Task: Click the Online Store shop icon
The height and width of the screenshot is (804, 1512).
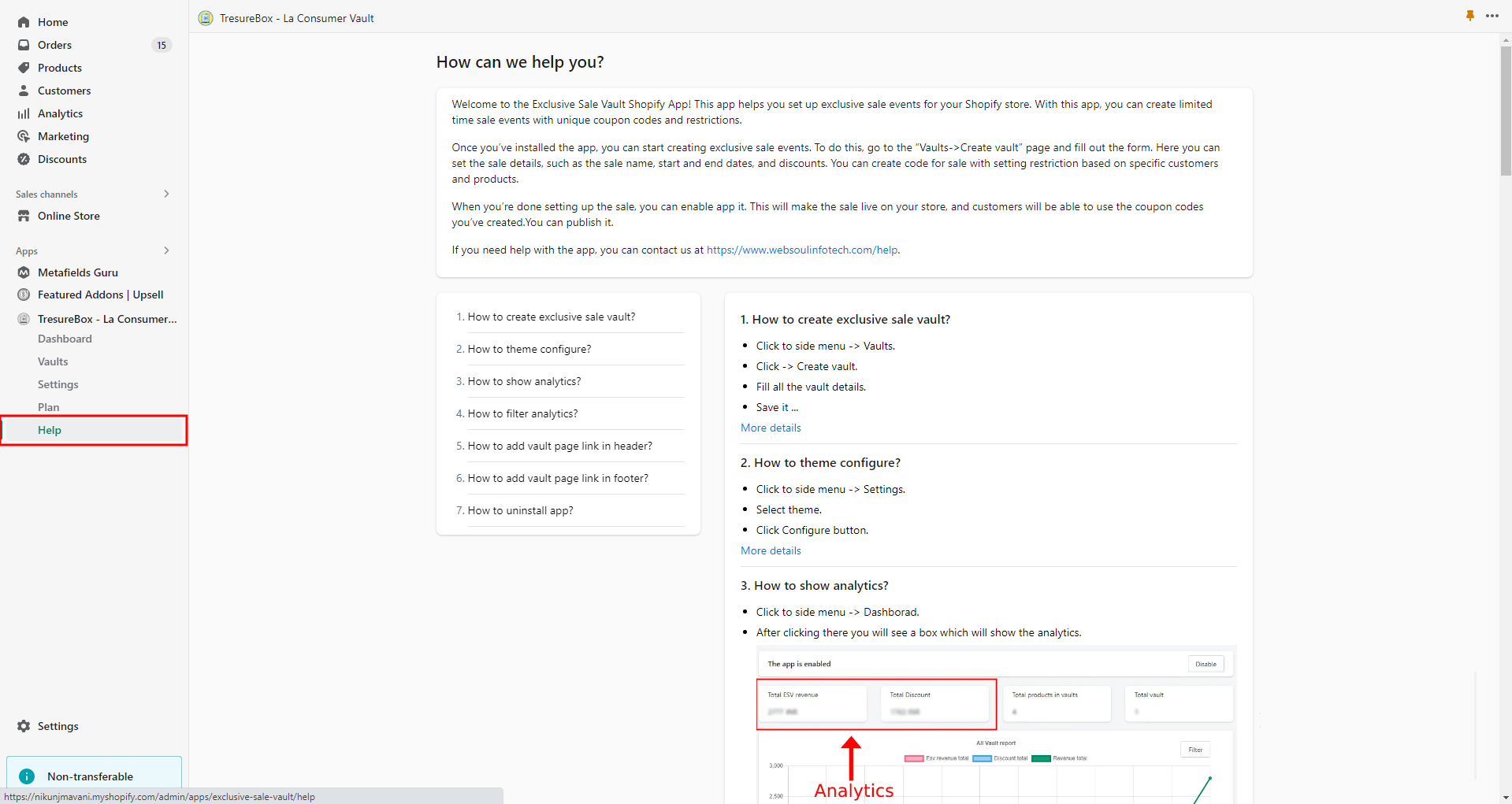Action: point(24,216)
